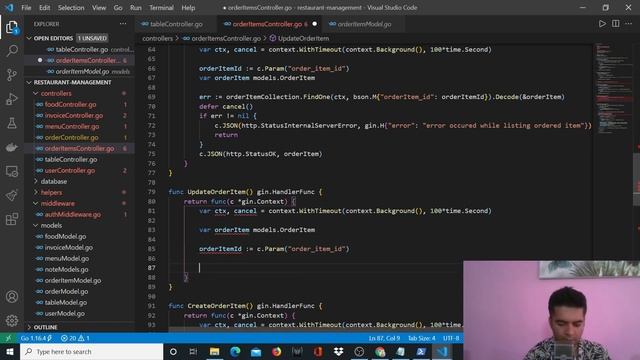Viewport: 640px width, 360px height.
Task: Open userController.go in explorer
Action: click(x=70, y=170)
